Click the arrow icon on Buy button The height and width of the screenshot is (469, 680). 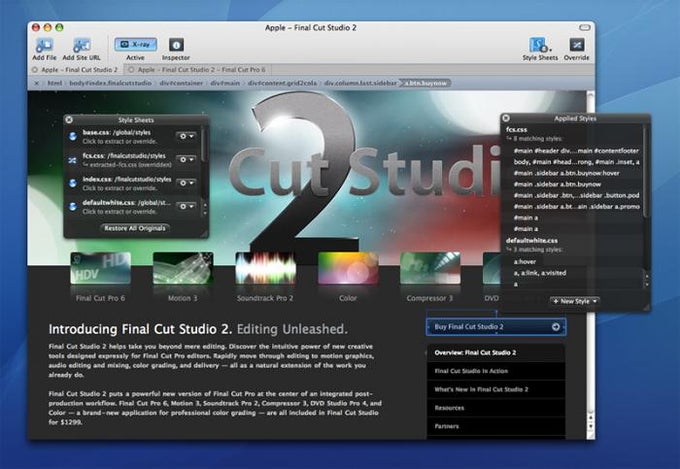556,327
